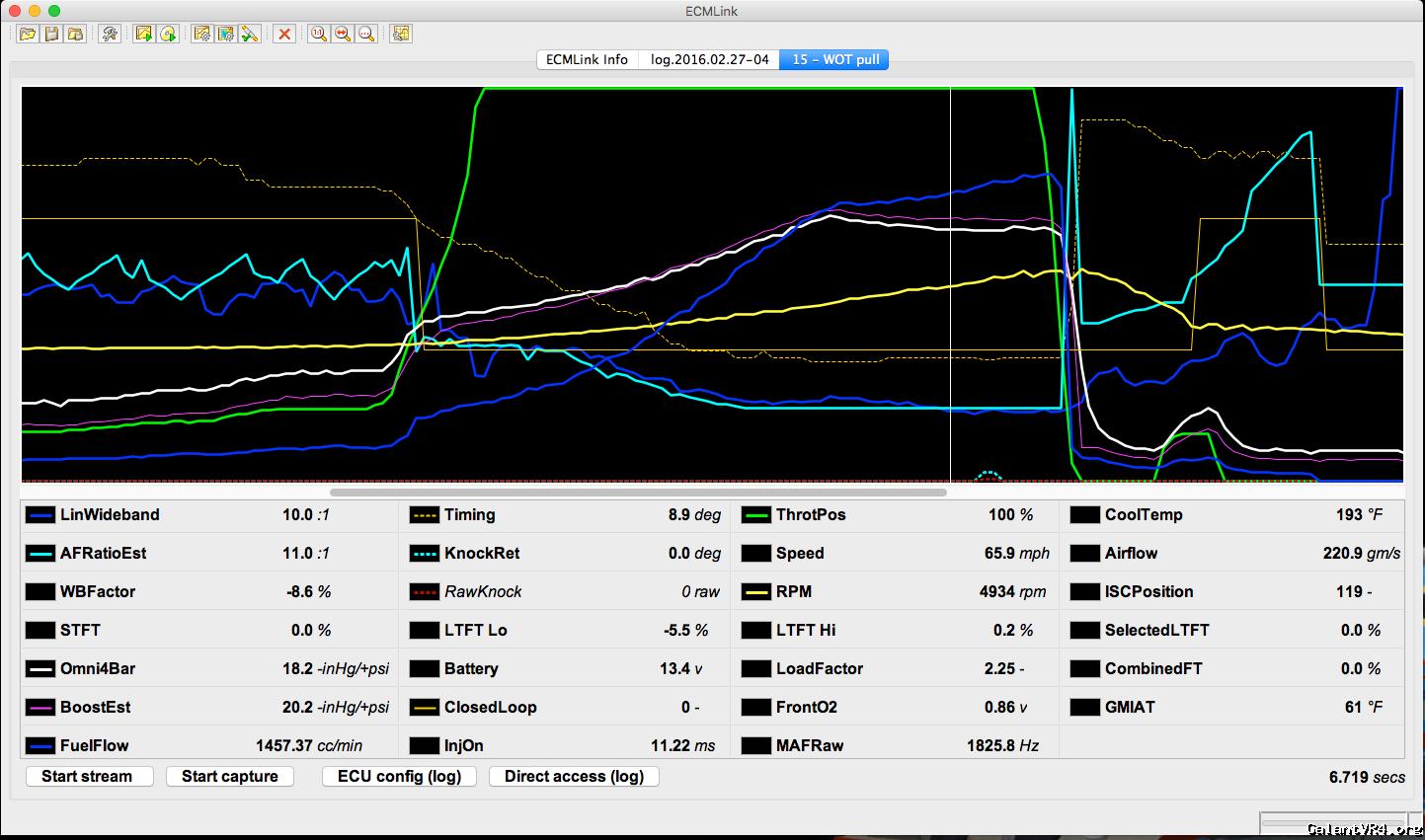1425x840 pixels.
Task: Reset zoom with the 1:1 magnifier
Action: click(318, 34)
